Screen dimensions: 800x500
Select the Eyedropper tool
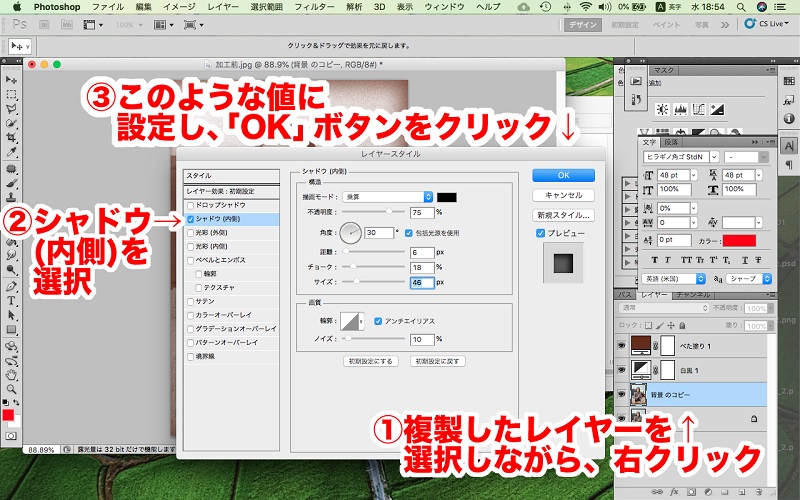click(x=11, y=152)
